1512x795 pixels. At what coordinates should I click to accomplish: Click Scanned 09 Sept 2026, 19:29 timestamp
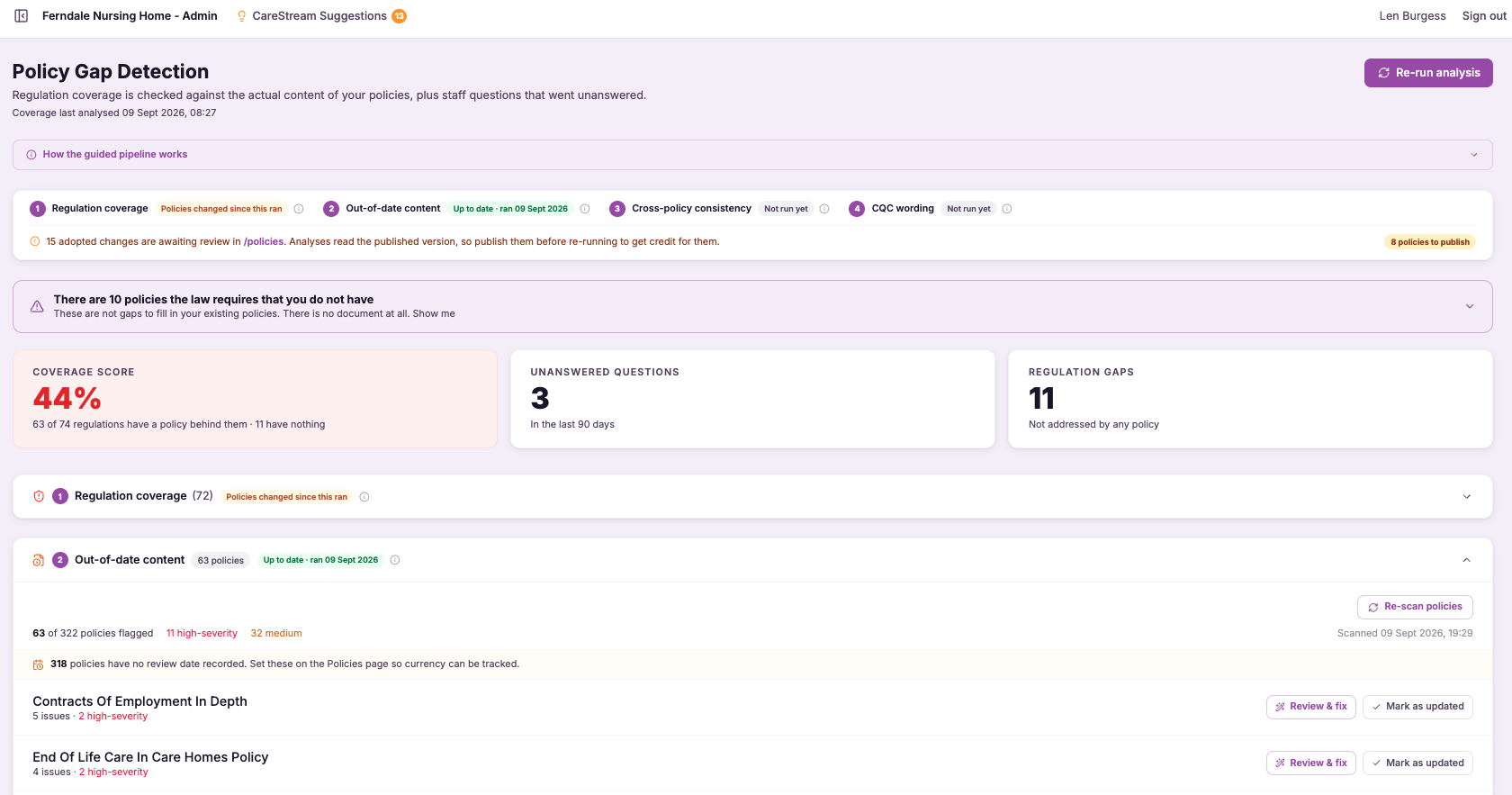click(x=1405, y=634)
